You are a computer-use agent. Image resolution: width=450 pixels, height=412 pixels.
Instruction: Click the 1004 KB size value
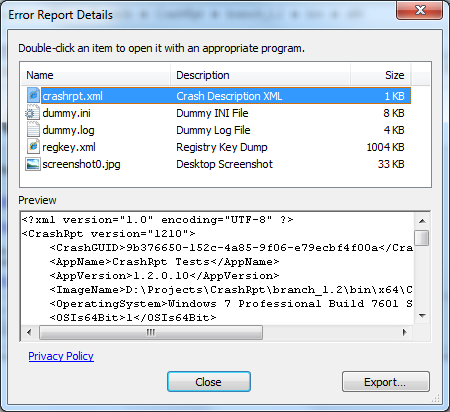pyautogui.click(x=385, y=147)
